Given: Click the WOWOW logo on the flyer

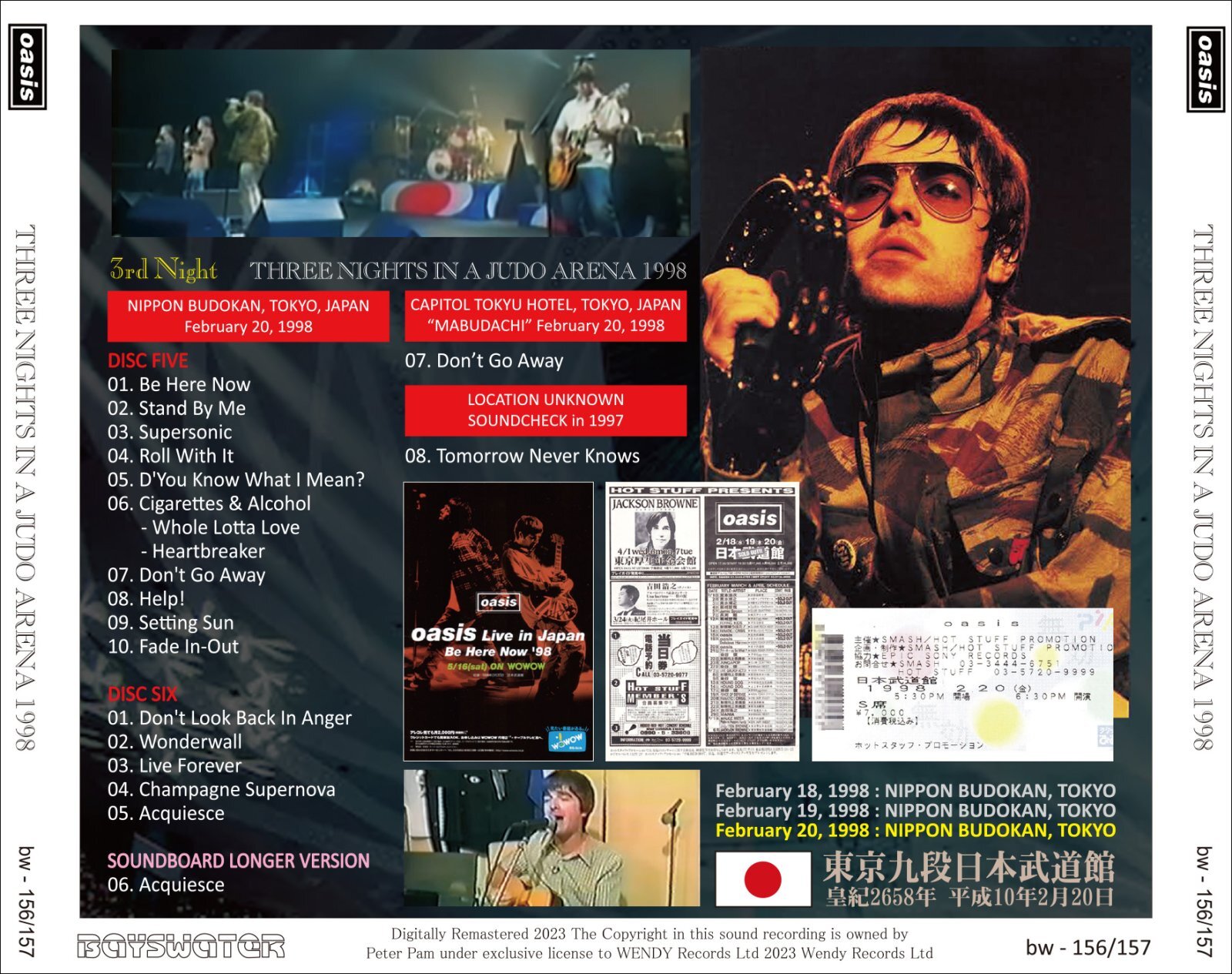Looking at the screenshot, I should point(567,741).
